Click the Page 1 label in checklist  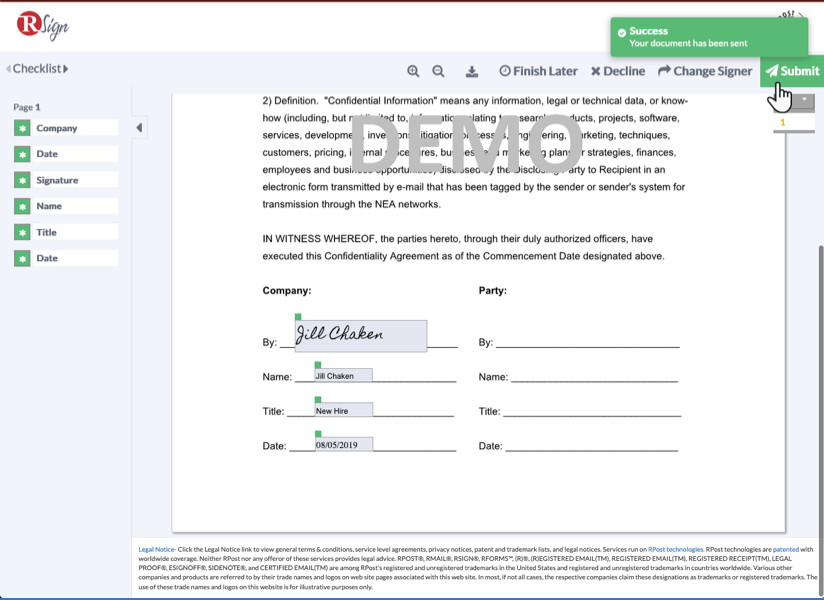[x=27, y=107]
